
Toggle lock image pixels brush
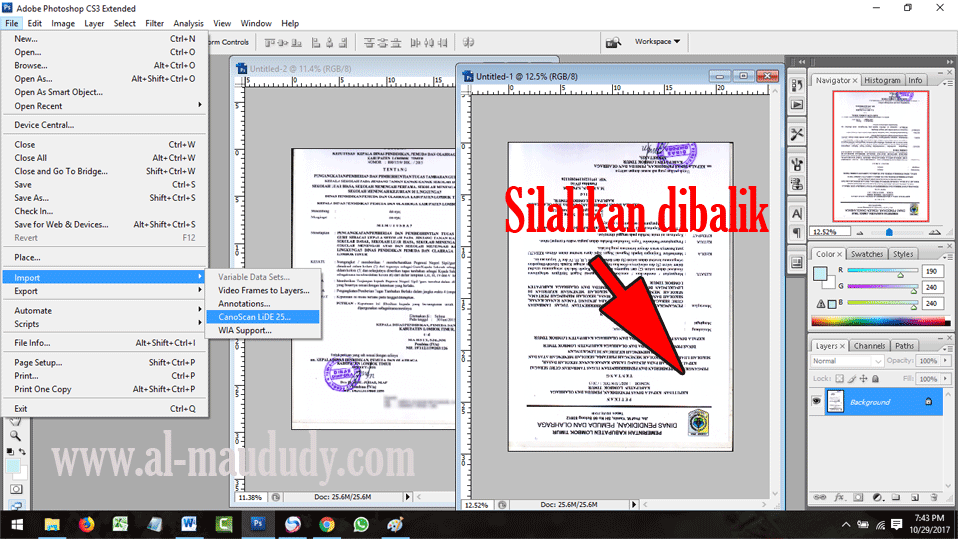click(852, 379)
